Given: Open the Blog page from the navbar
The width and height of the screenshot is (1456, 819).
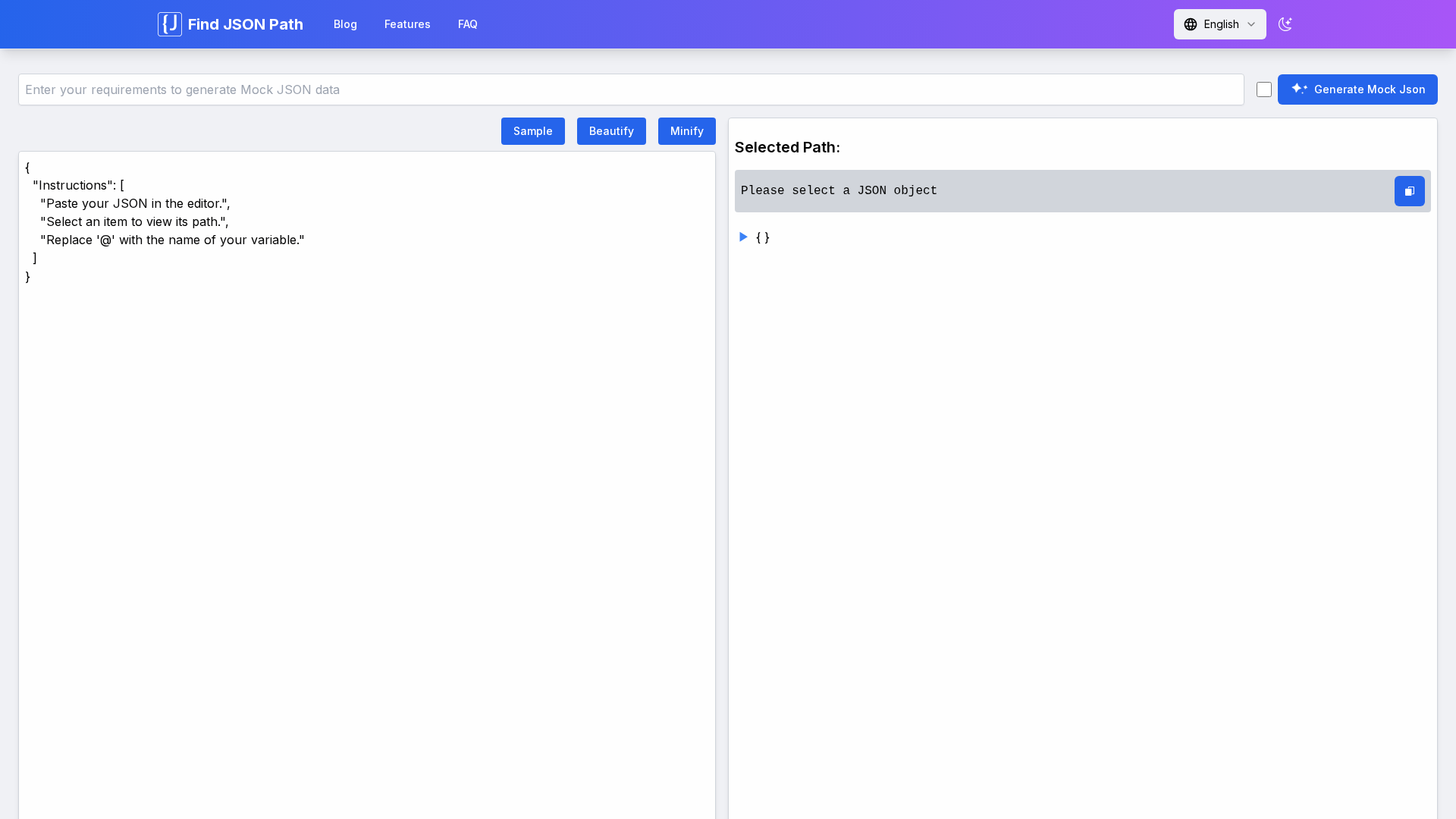Looking at the screenshot, I should (x=345, y=24).
